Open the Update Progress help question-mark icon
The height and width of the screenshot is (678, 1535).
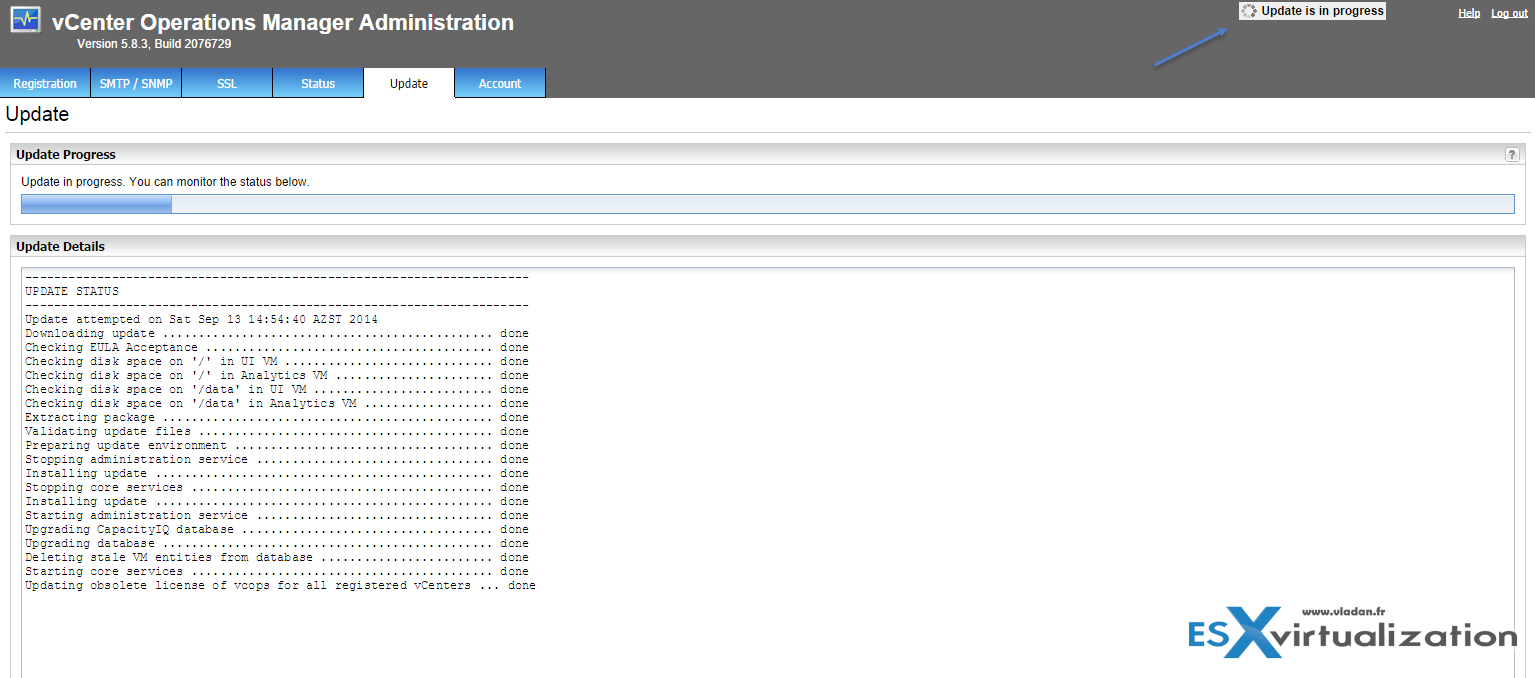coord(1512,155)
